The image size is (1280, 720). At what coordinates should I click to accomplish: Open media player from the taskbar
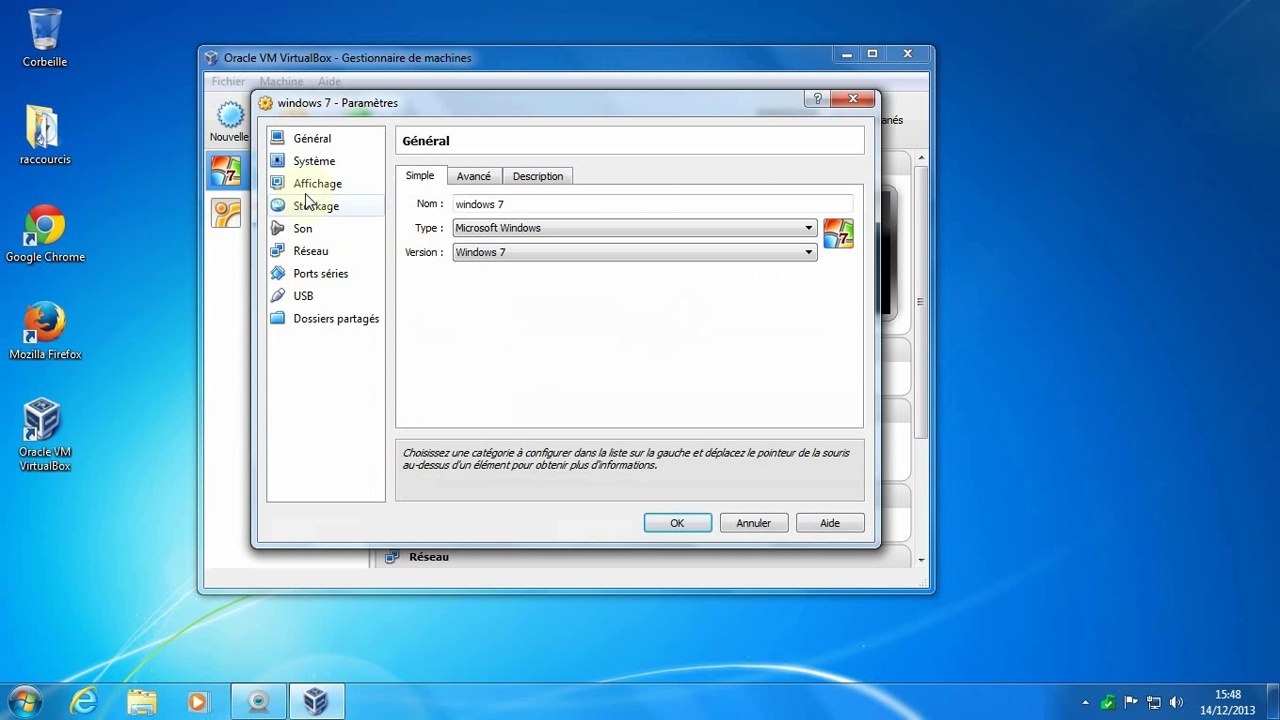point(198,702)
